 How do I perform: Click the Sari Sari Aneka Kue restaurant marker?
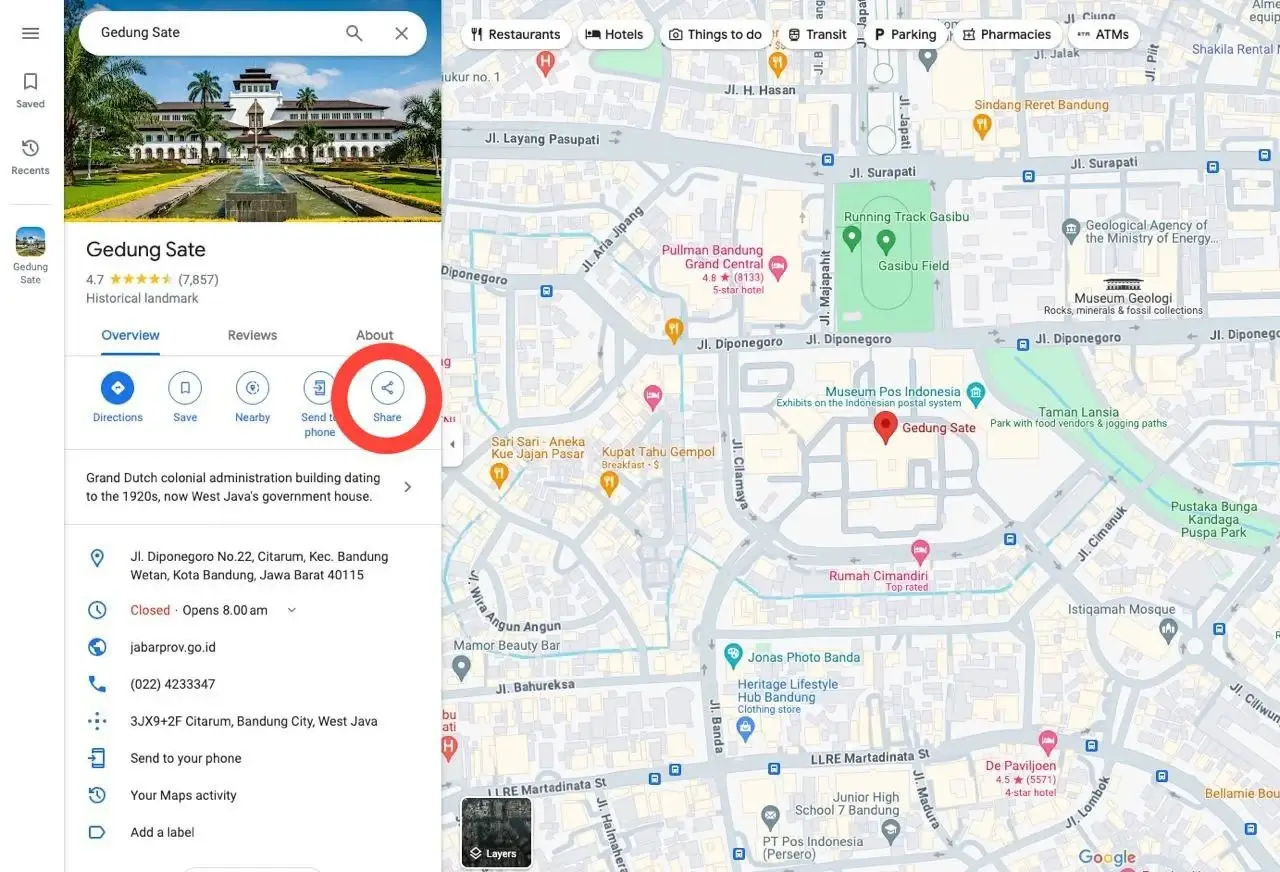click(499, 474)
